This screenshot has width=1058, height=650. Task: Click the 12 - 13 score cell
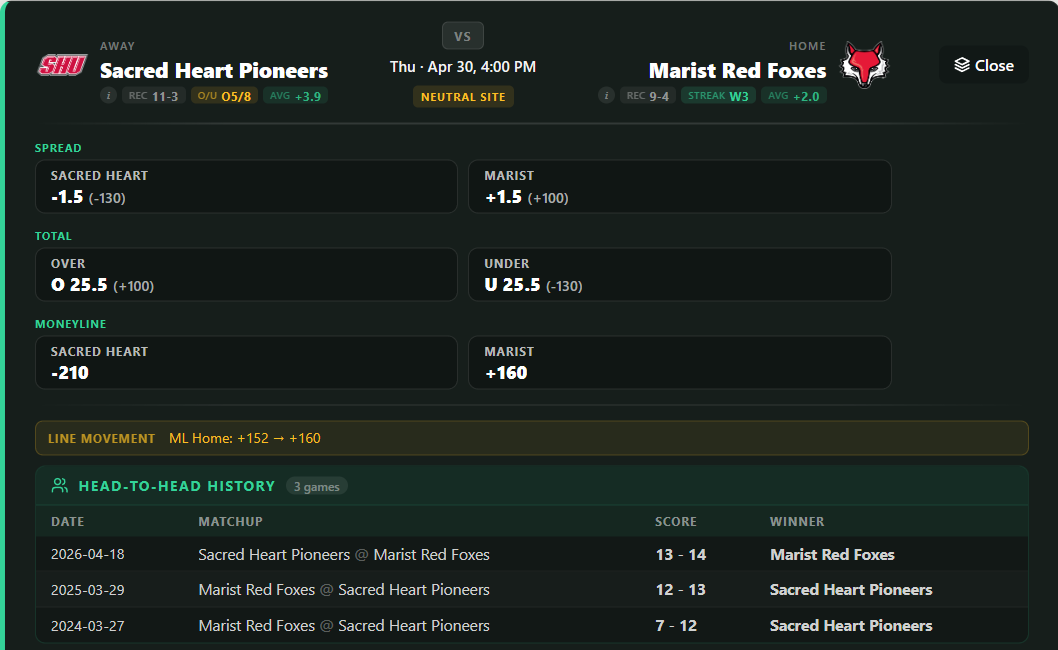click(x=681, y=589)
